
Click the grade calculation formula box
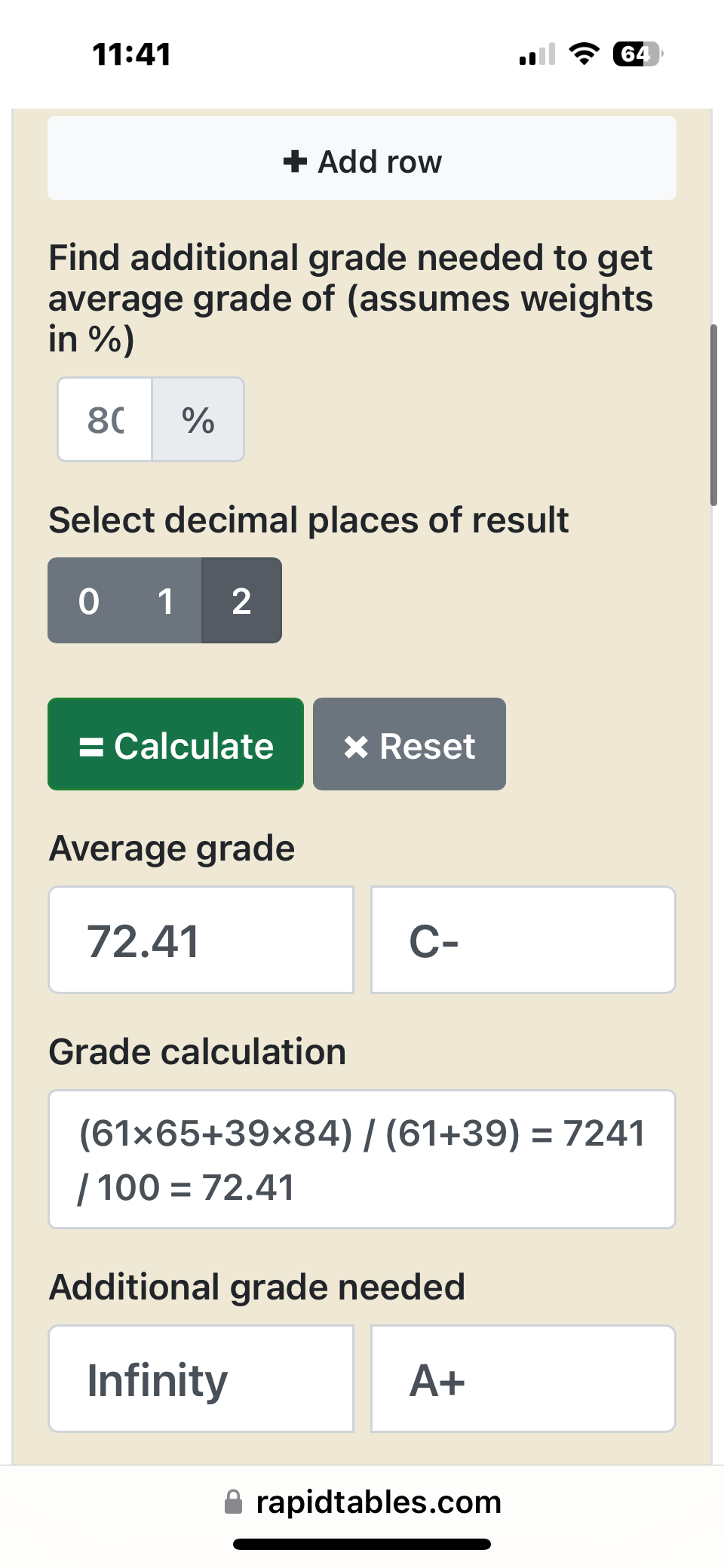362,1159
